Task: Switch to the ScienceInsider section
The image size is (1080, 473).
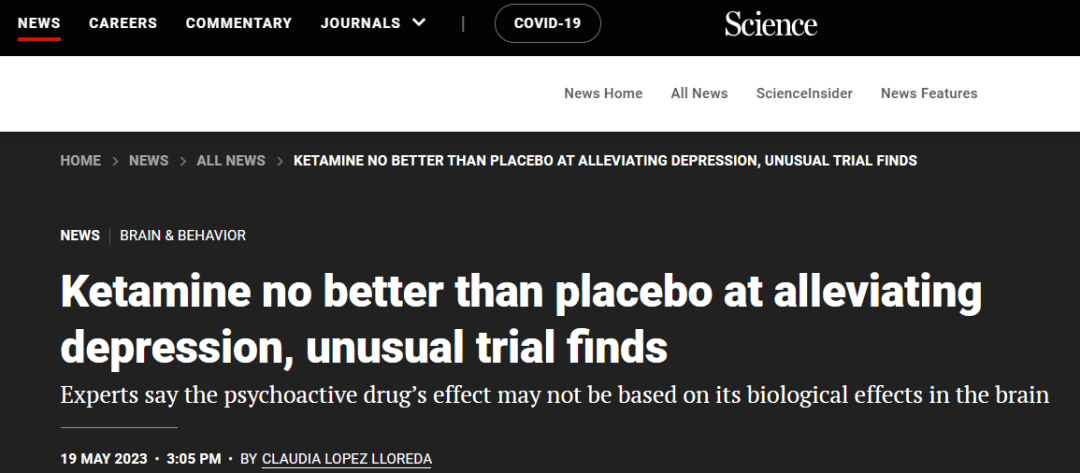Action: (804, 93)
